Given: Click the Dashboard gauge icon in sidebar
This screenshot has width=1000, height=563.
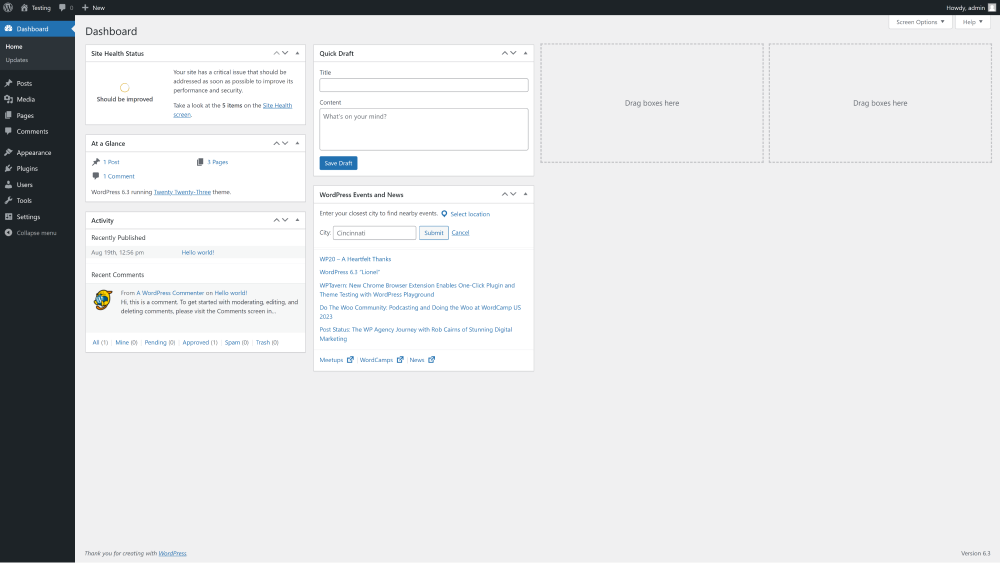Looking at the screenshot, I should [x=8, y=29].
